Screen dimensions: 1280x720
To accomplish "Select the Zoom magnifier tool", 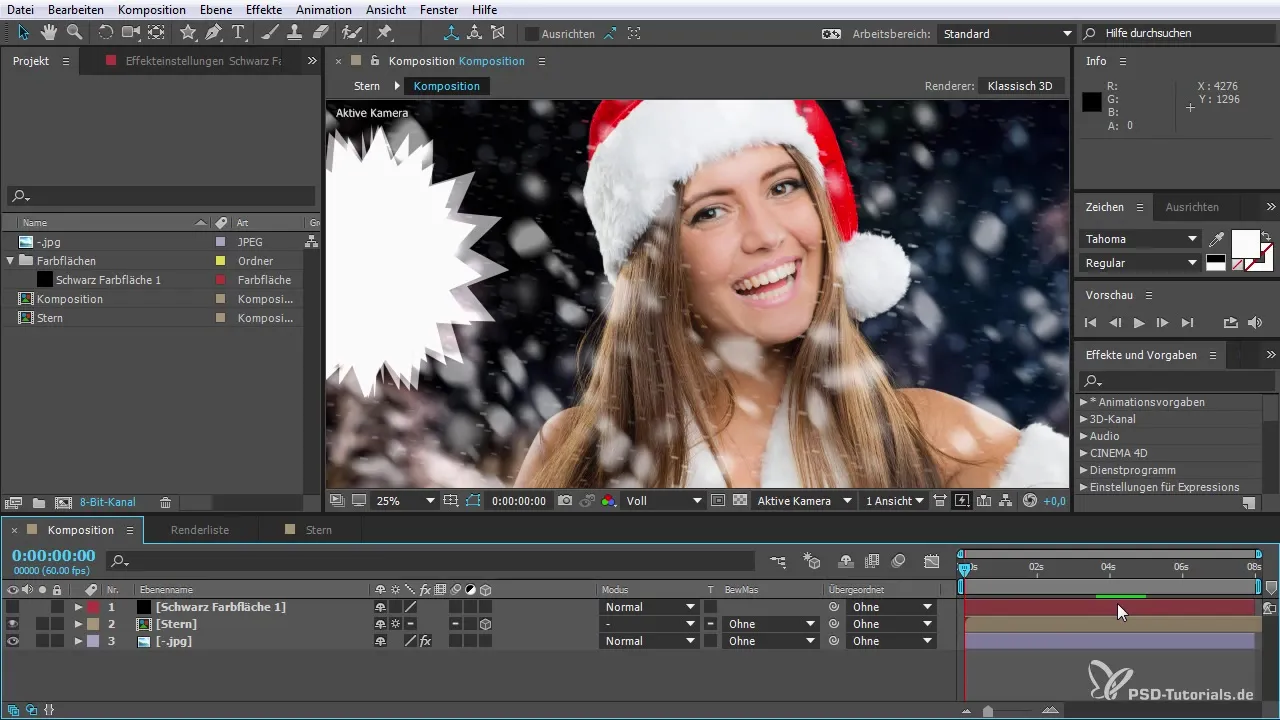I will point(74,32).
